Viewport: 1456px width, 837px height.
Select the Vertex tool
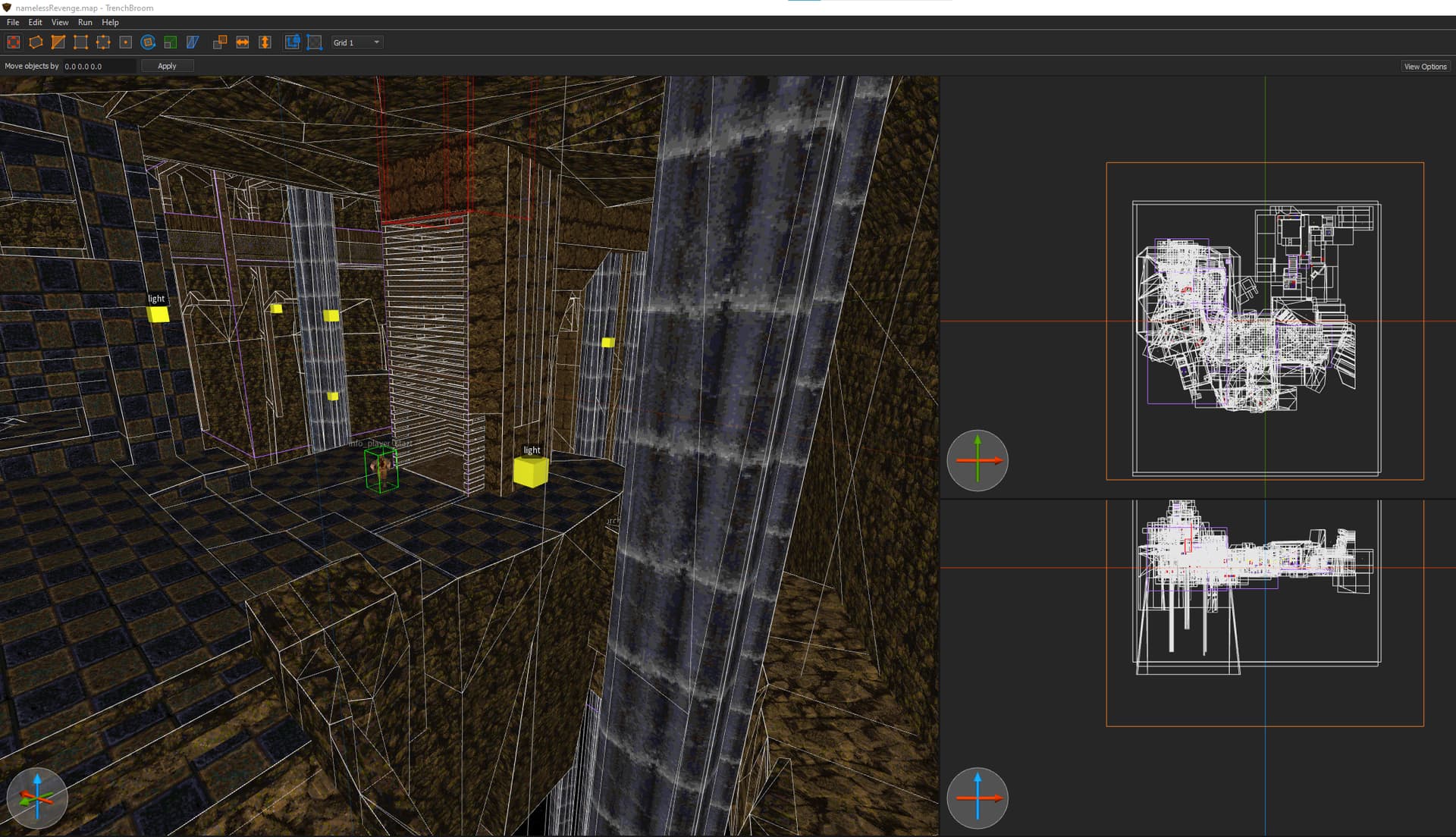coord(80,42)
